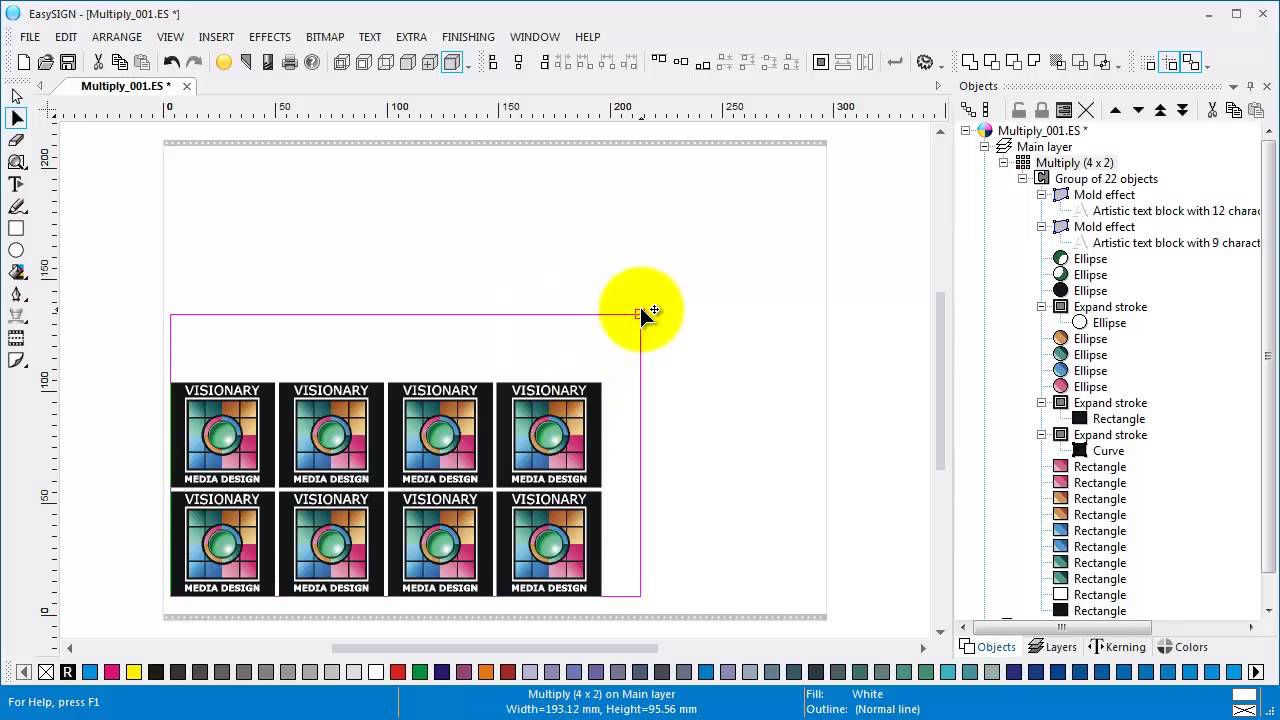Screen dimensions: 1280x720
Task: Switch to the Colors panel tab
Action: point(1182,647)
